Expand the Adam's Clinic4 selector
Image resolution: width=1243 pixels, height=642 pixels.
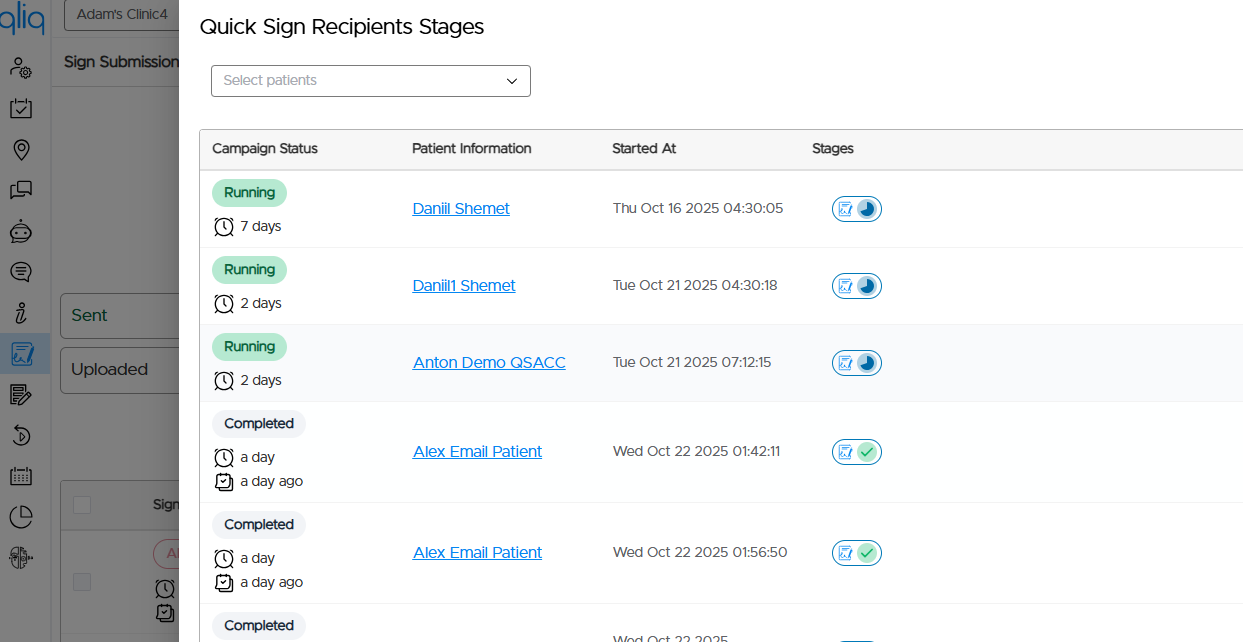122,15
